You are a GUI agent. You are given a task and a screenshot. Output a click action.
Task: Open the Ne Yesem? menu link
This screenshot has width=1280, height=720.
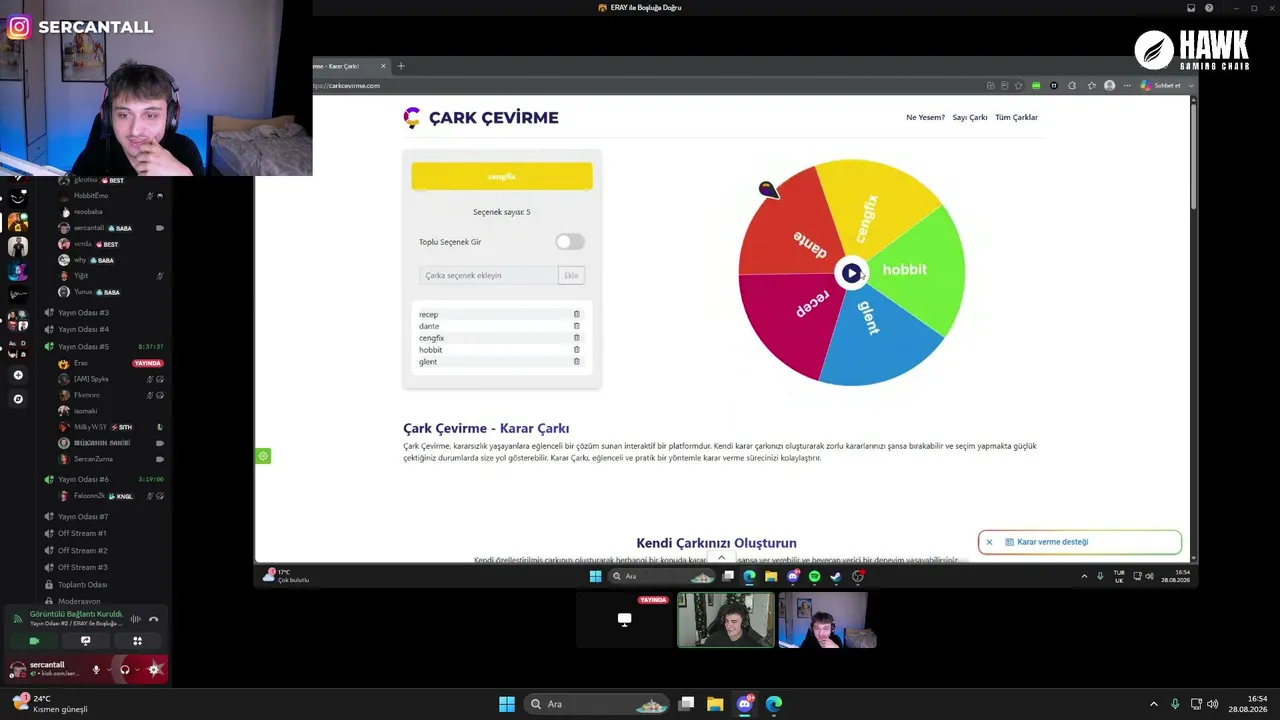[x=925, y=117]
